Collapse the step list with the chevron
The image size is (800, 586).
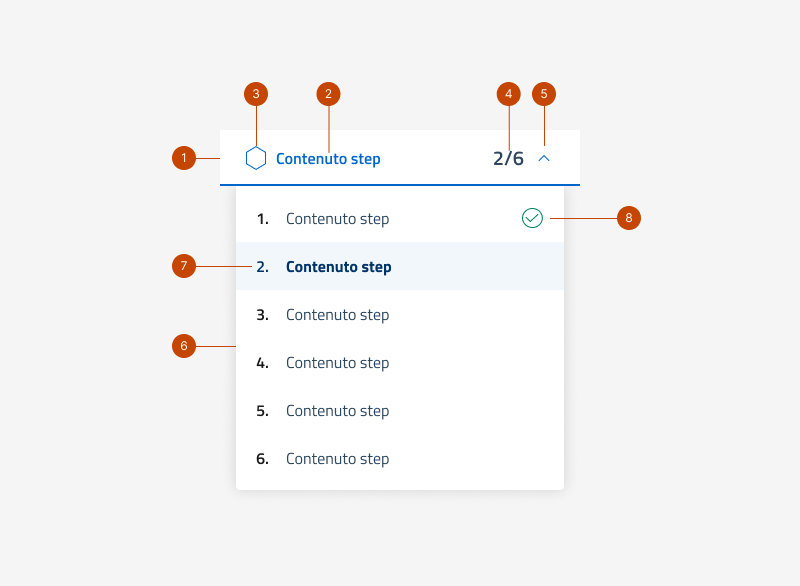pyautogui.click(x=544, y=158)
